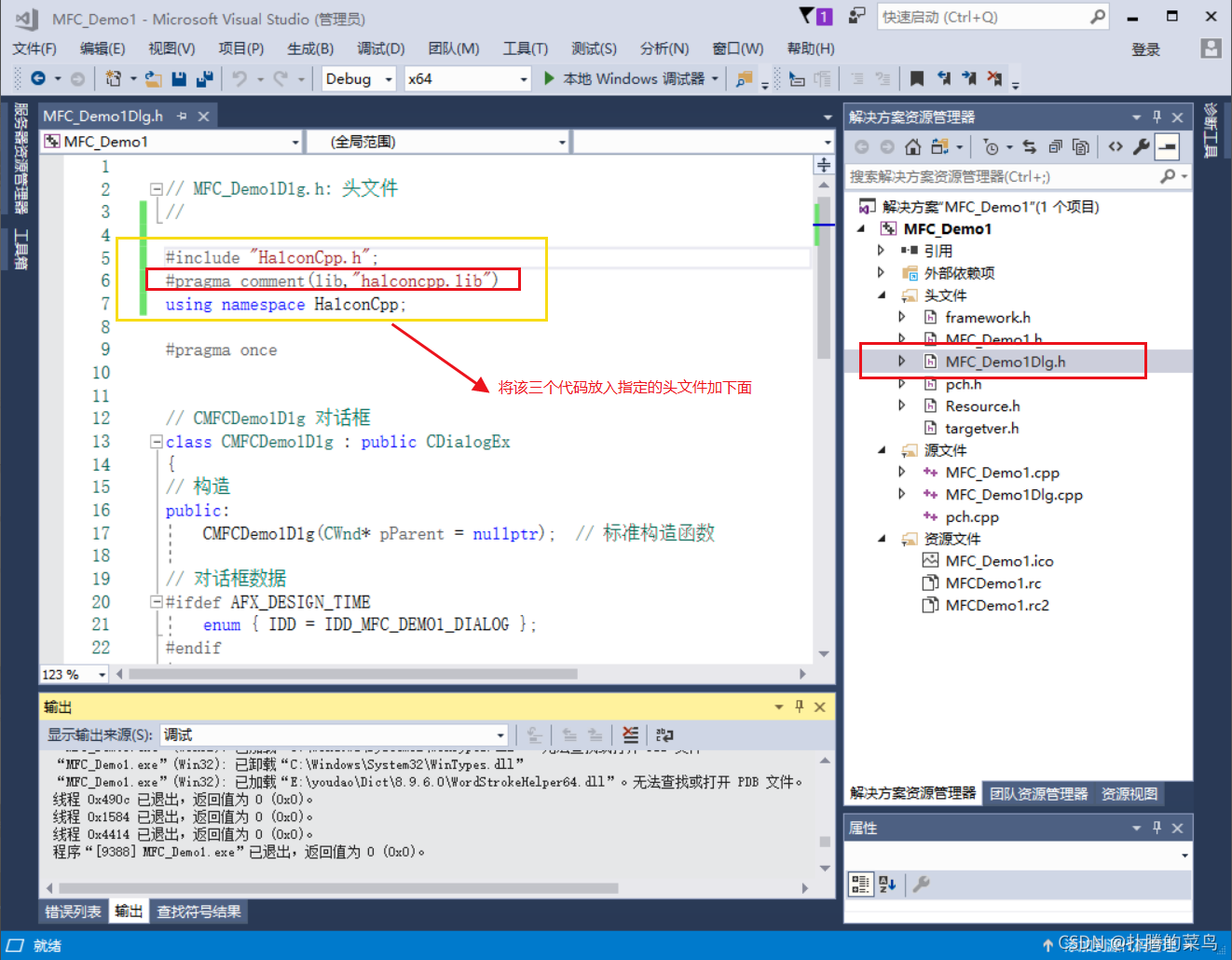Click the 快速启动 quick launch search box
1232x960 pixels.
pyautogui.click(x=983, y=17)
